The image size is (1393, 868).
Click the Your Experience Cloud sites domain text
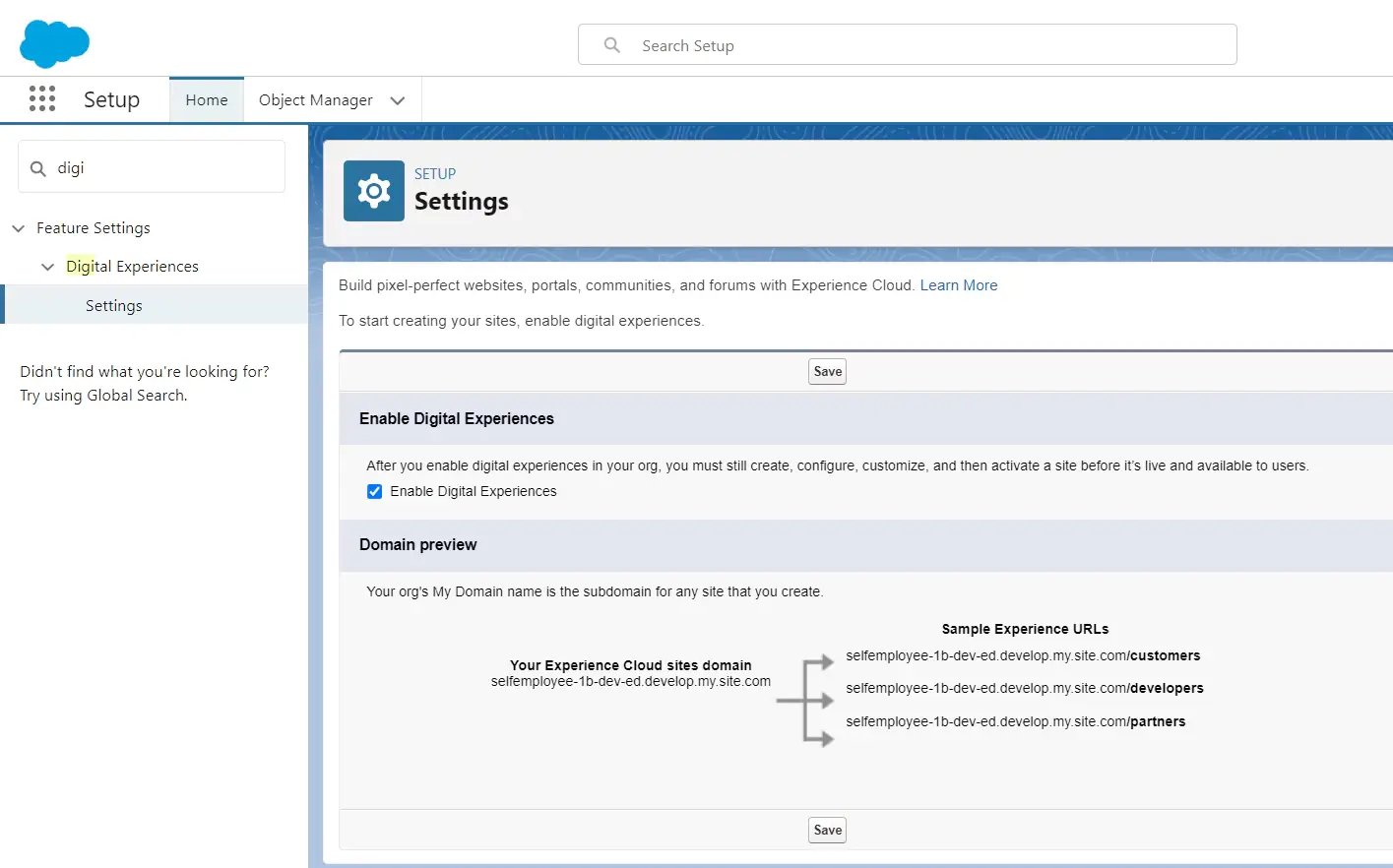coord(631,665)
